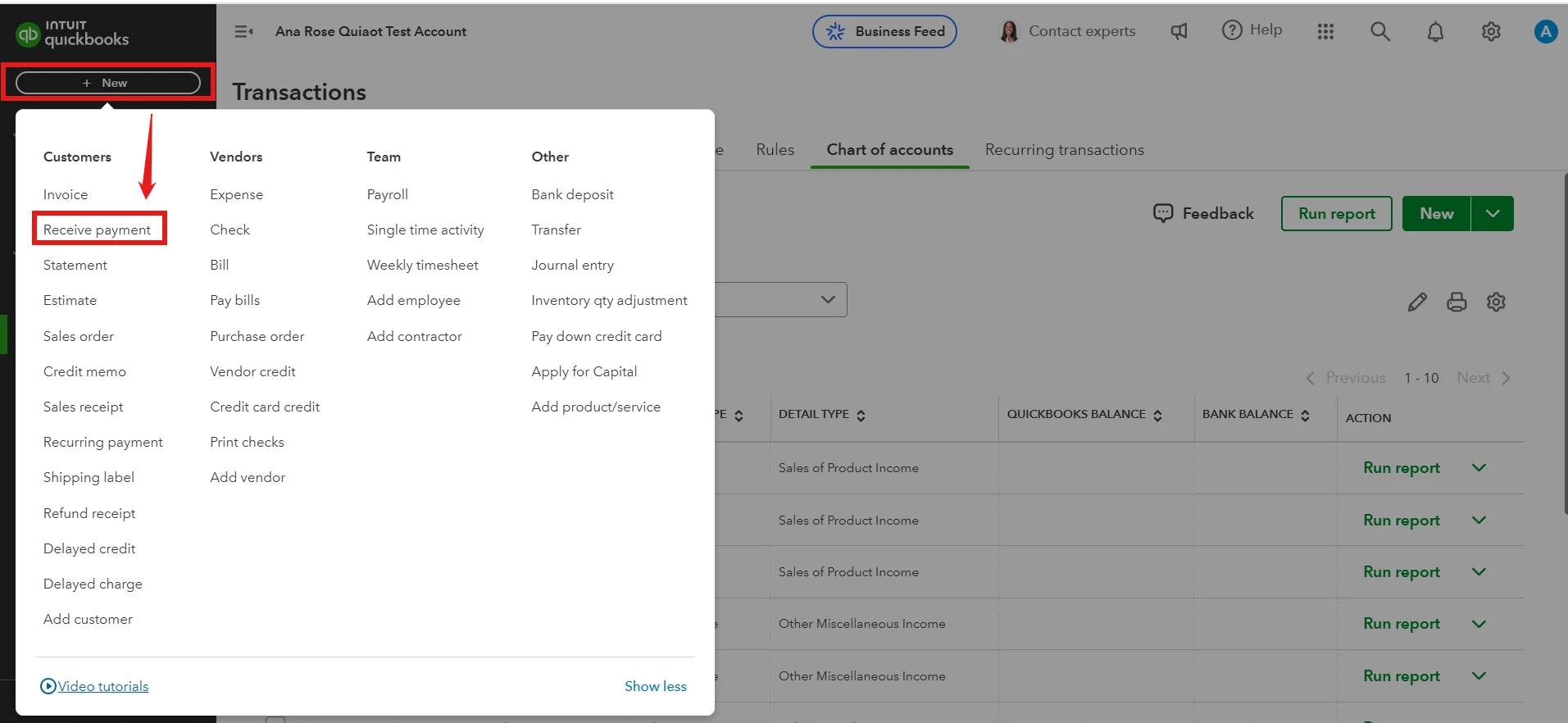
Task: Go to next page chevron
Action: [x=1506, y=378]
